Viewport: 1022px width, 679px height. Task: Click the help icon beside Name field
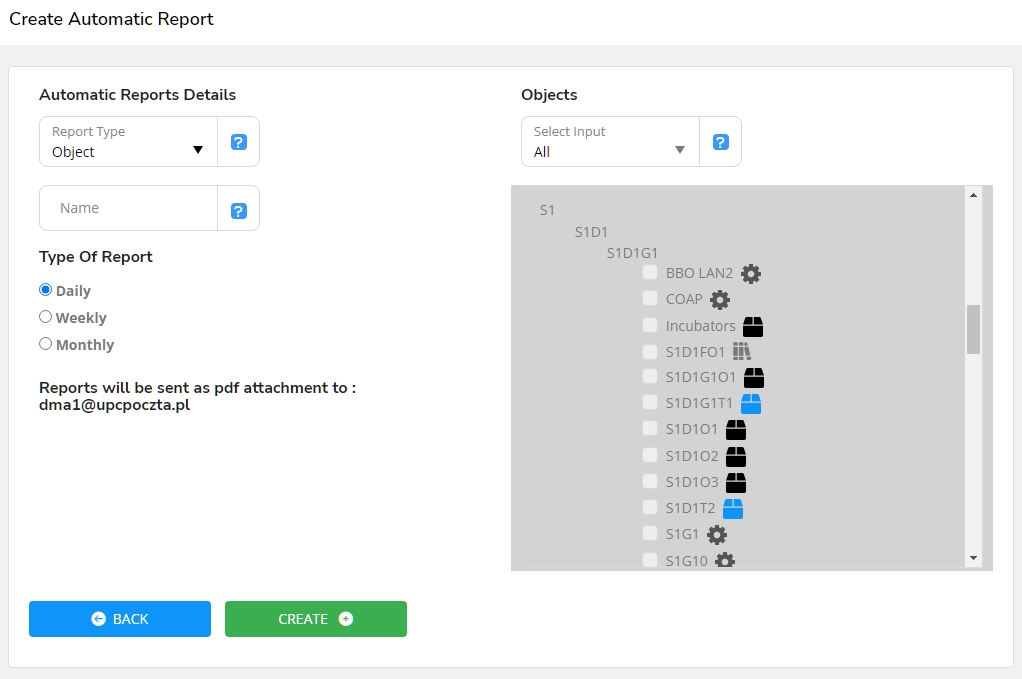pos(239,210)
